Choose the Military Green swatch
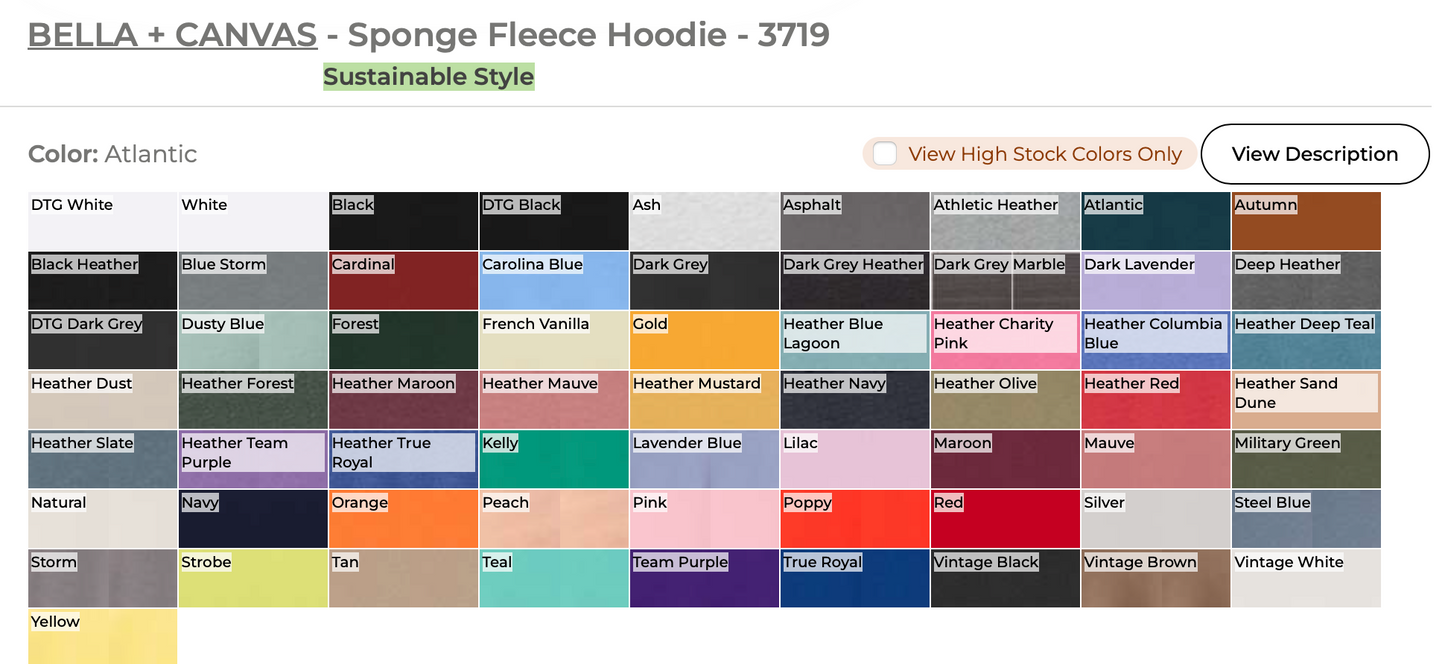 coord(1305,458)
